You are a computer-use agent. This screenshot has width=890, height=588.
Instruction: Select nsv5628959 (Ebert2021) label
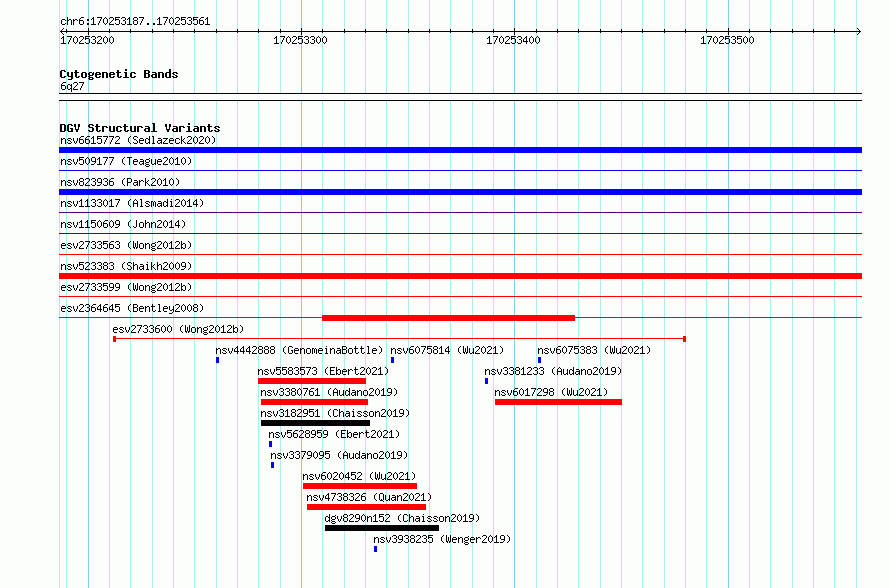click(334, 434)
